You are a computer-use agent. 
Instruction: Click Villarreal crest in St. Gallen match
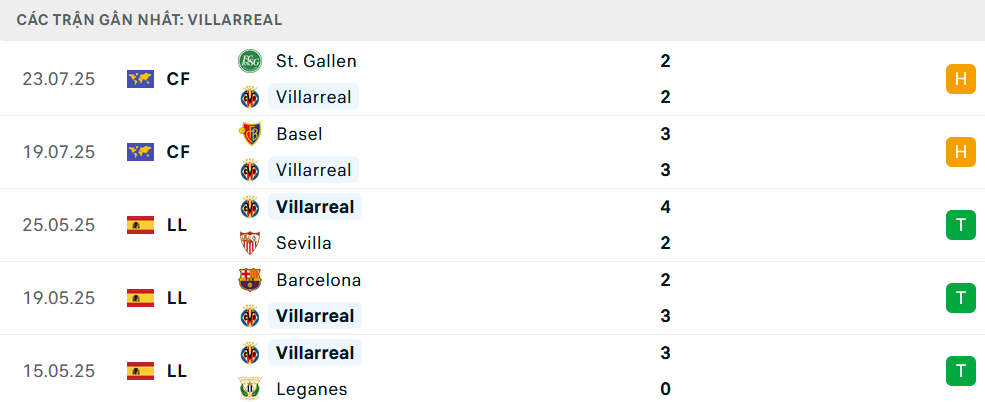coord(250,97)
